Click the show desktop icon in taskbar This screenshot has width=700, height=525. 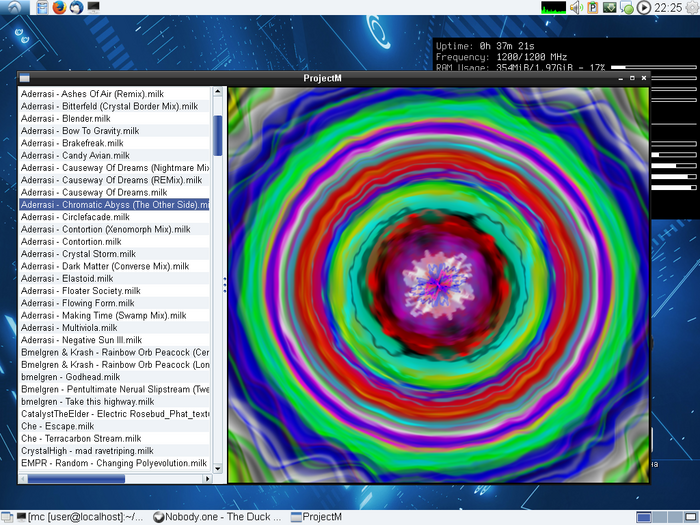(8, 517)
